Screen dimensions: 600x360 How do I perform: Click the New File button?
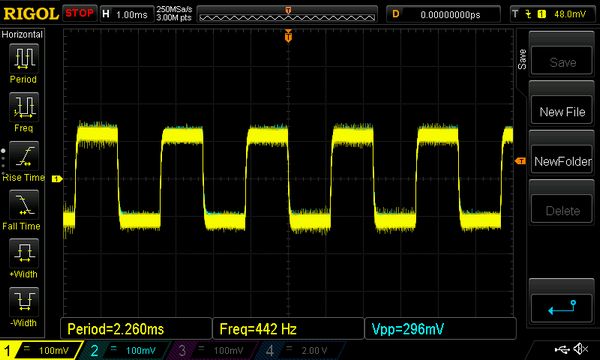pos(562,112)
